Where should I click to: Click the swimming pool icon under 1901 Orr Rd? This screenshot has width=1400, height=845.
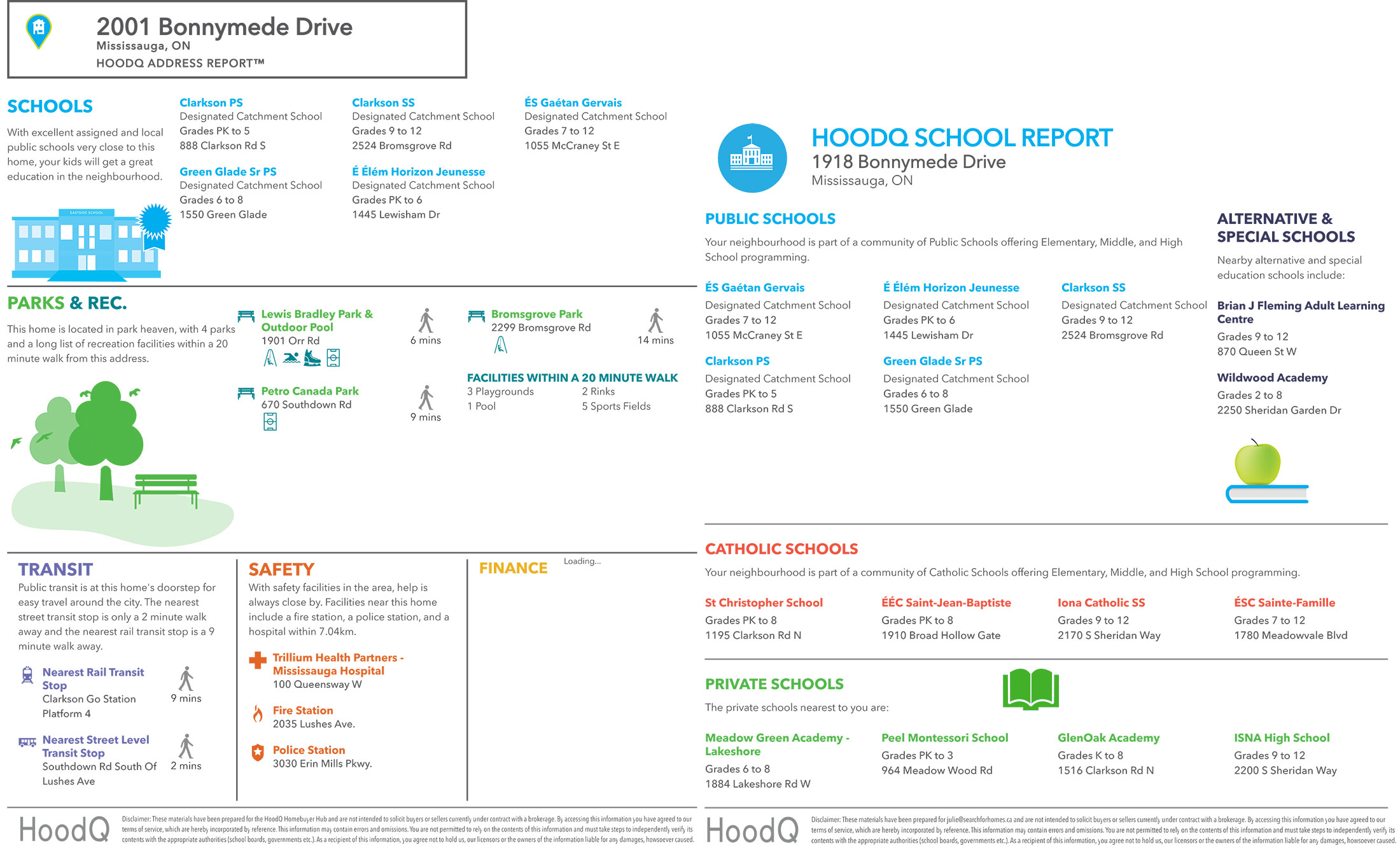[291, 358]
